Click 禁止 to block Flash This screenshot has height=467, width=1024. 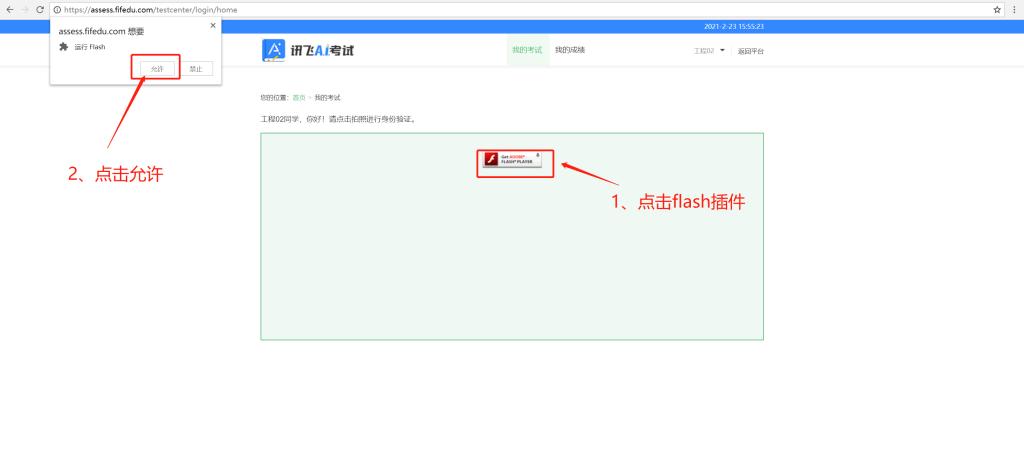196,69
